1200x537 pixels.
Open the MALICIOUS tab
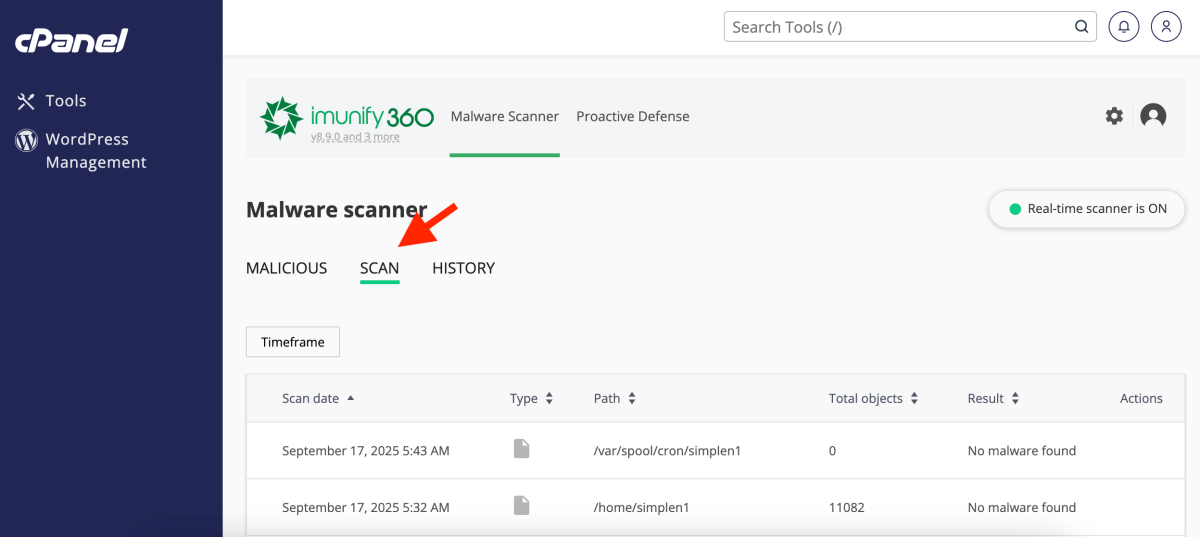(286, 268)
